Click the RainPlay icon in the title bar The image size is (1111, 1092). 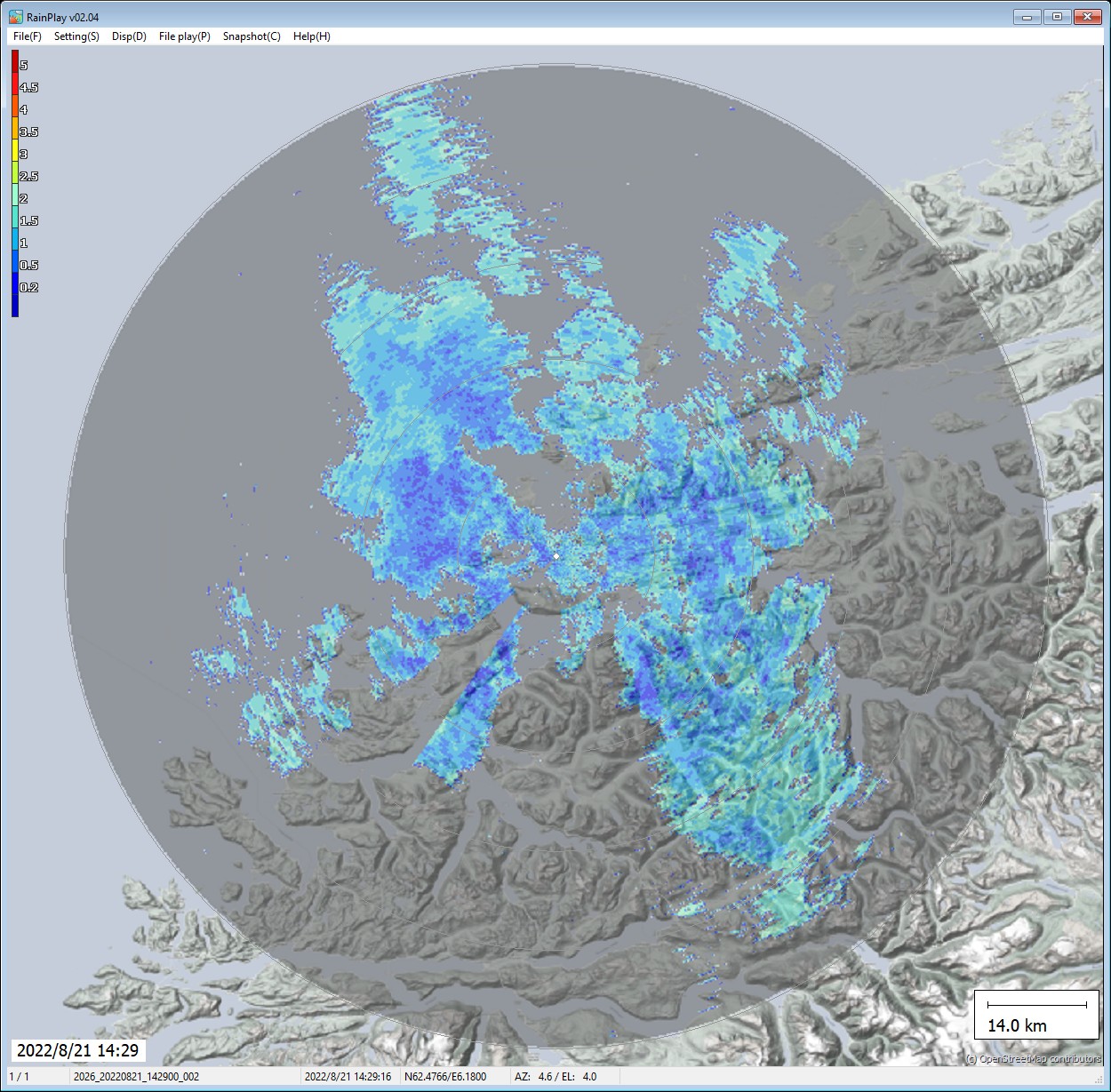(x=15, y=15)
